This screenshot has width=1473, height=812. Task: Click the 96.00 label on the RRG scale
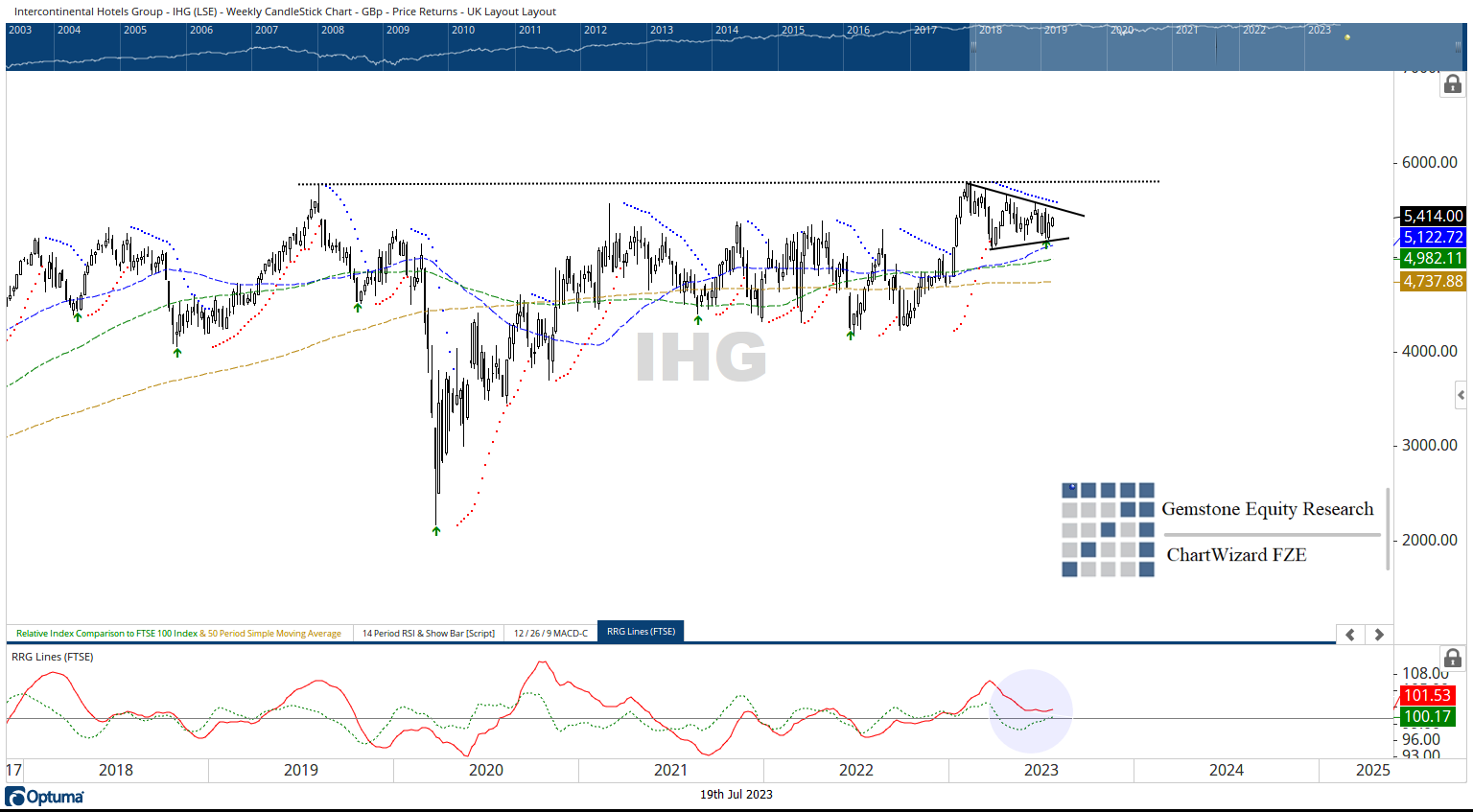(x=1421, y=739)
